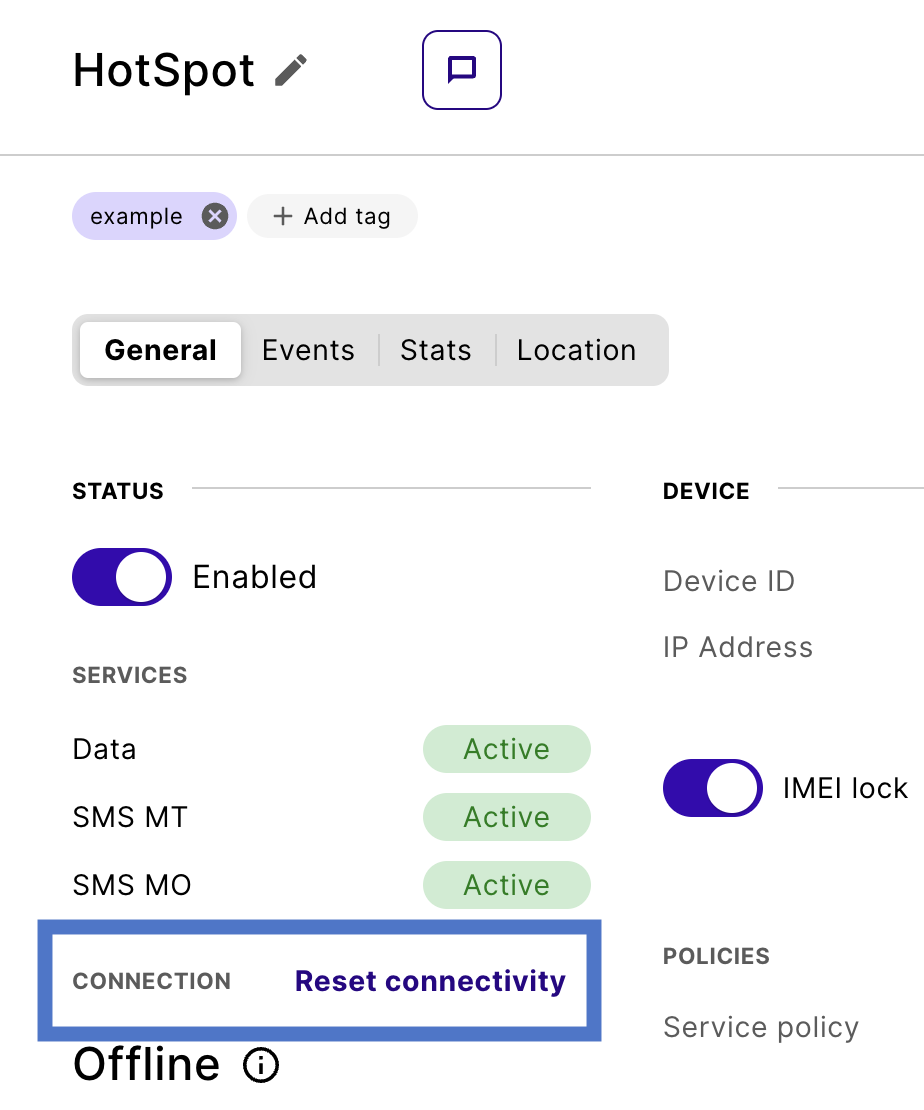Toggle the Enabled status switch
This screenshot has width=924, height=1110.
pos(122,577)
